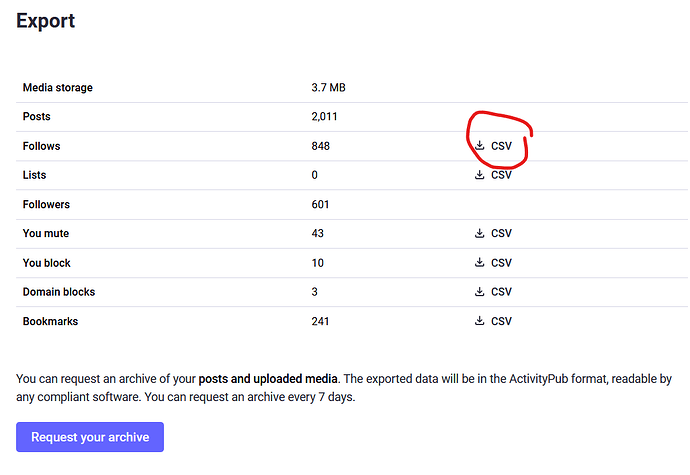The height and width of the screenshot is (475, 690).
Task: Click the Lists row label
Action: tap(35, 175)
